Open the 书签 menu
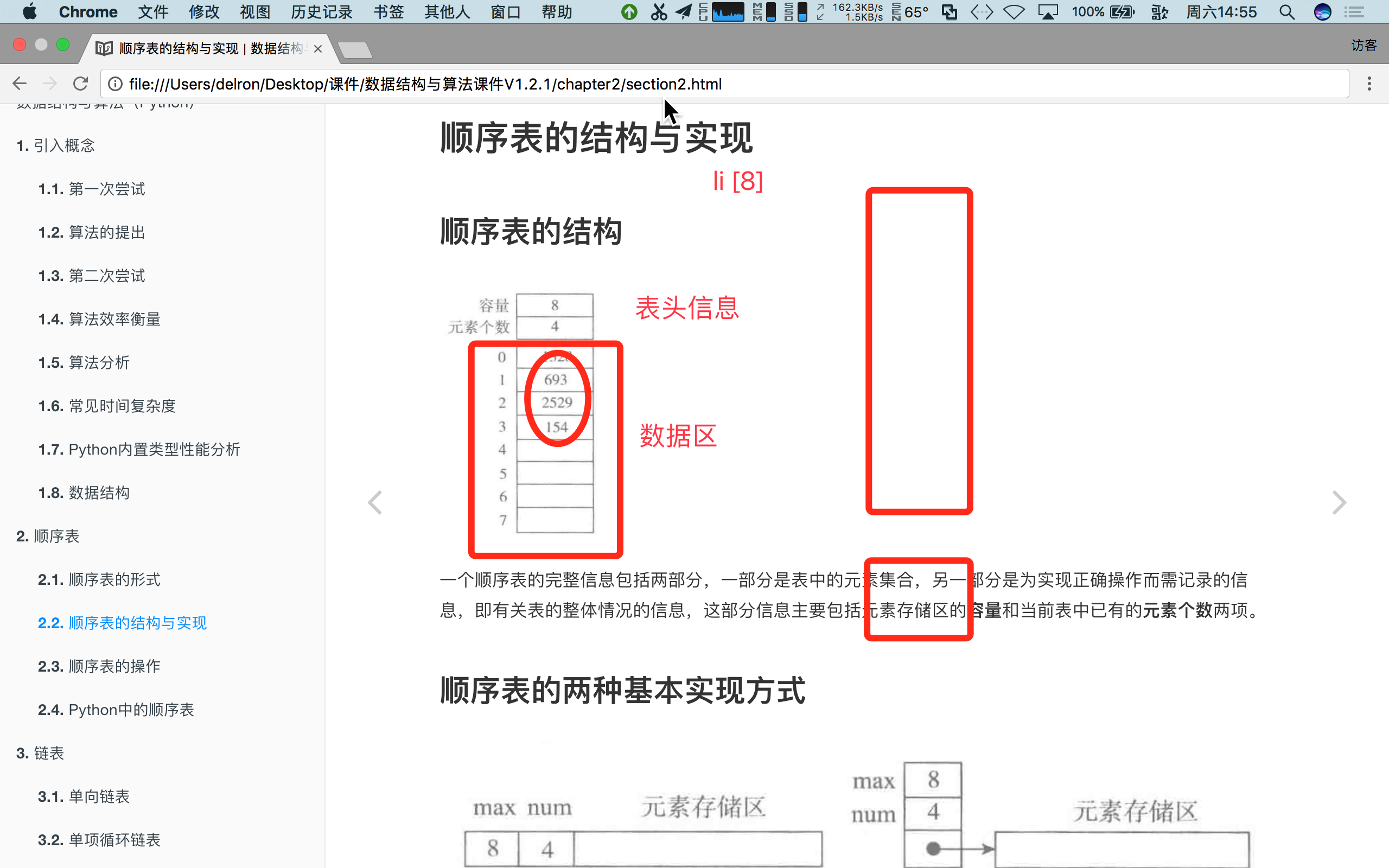Screen dimensions: 1389x868 click(388, 12)
